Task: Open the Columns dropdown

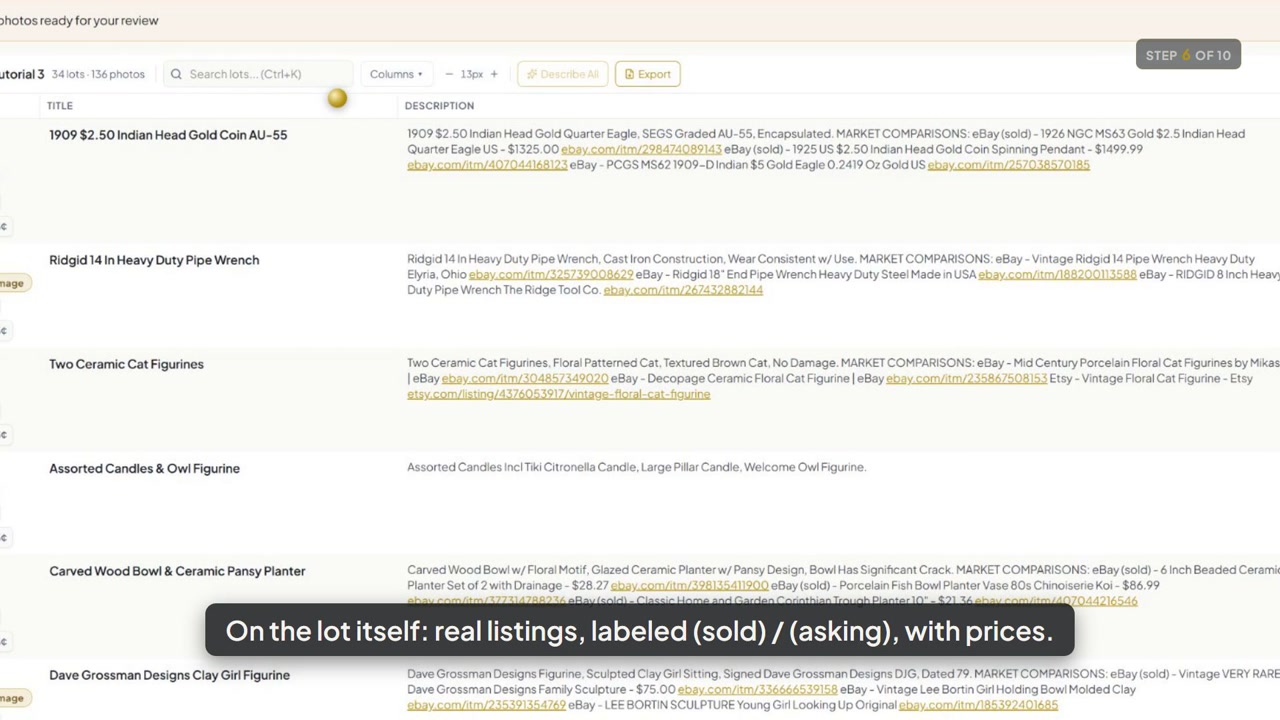Action: pyautogui.click(x=396, y=74)
